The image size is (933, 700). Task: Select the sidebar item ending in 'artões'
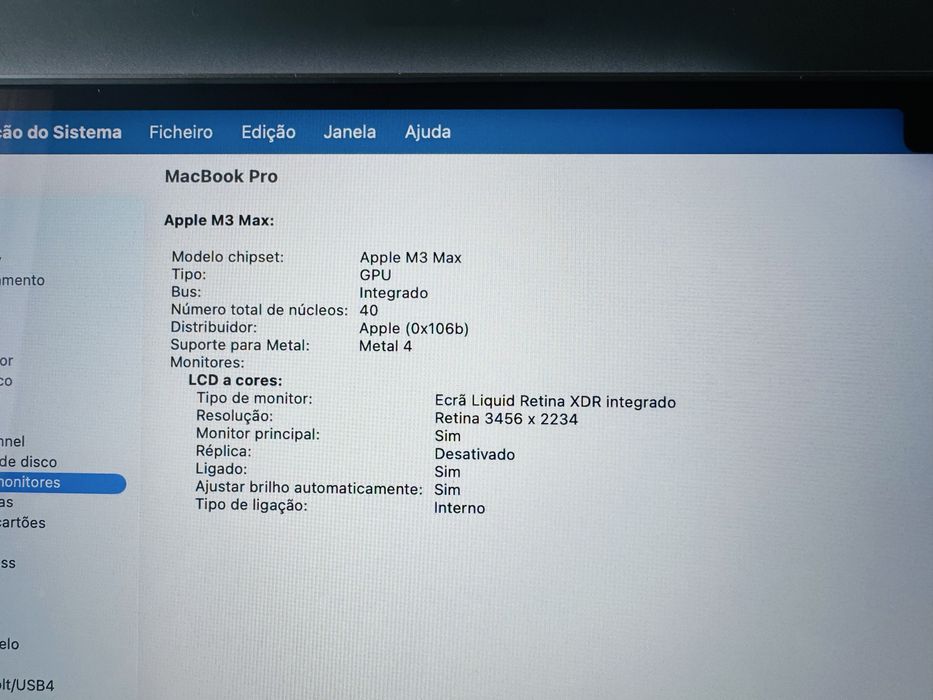pos(23,523)
